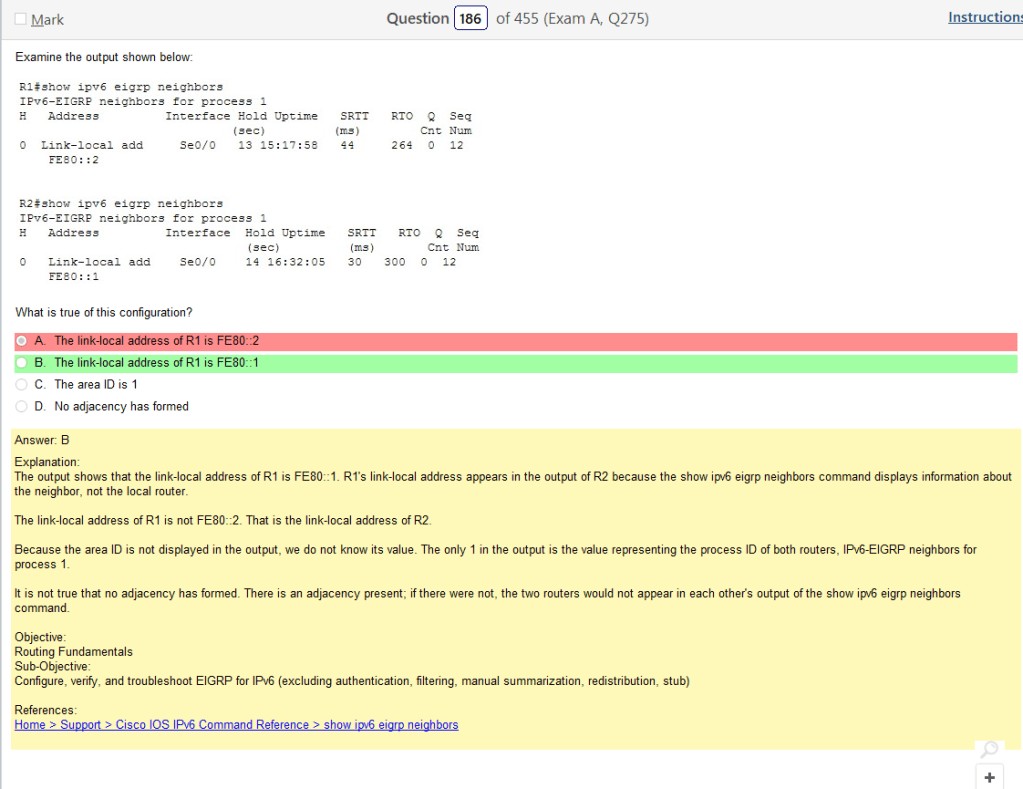Click the R2#show ipv6 eigrp neighbors command line
This screenshot has height=789, width=1023.
[121, 203]
